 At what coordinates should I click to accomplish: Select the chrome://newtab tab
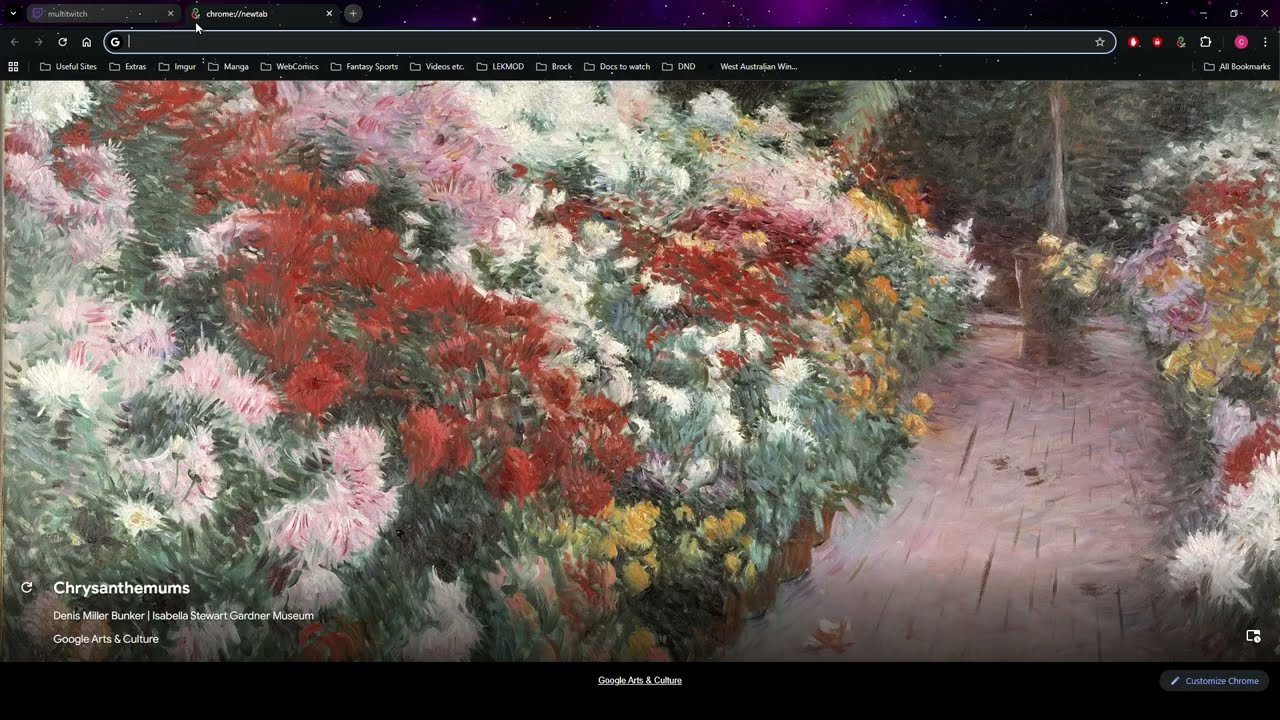coord(260,14)
